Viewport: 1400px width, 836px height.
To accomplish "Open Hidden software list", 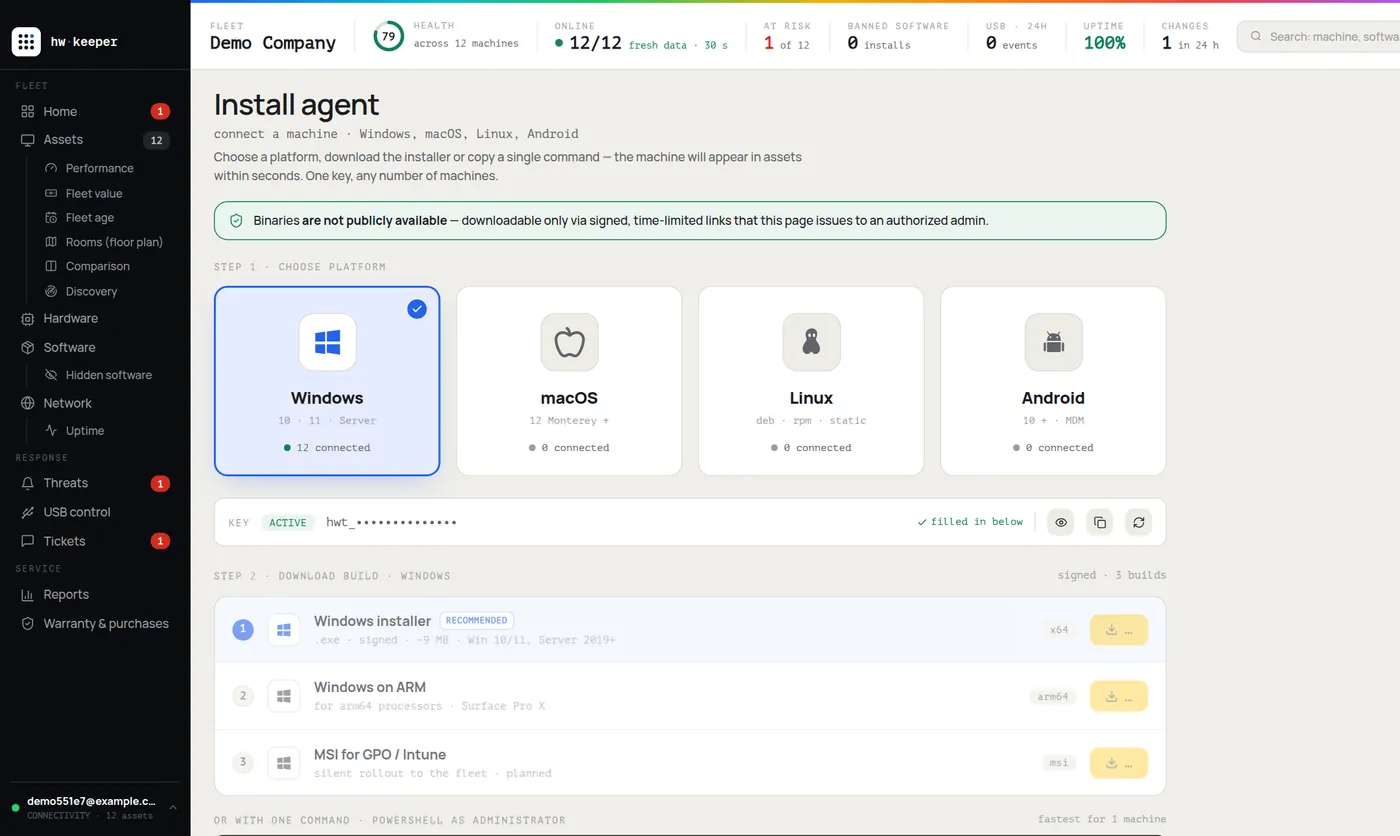I will coord(109,375).
